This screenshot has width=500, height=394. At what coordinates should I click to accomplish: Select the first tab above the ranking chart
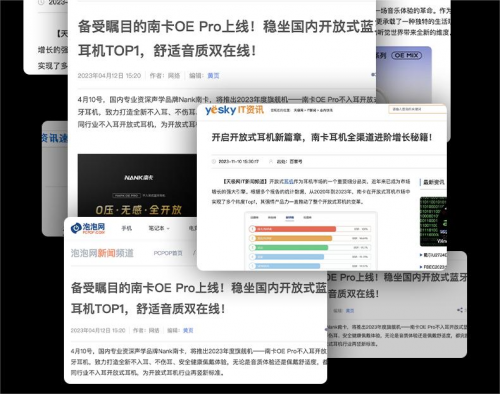254,217
